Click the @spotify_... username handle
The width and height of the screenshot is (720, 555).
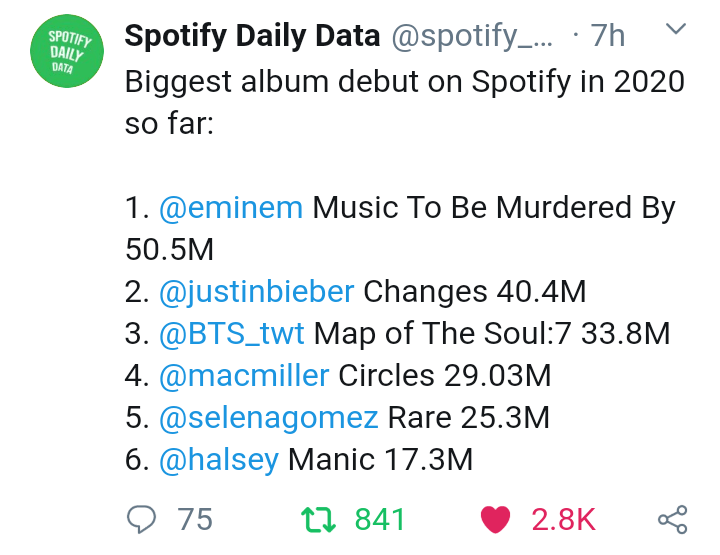(472, 37)
